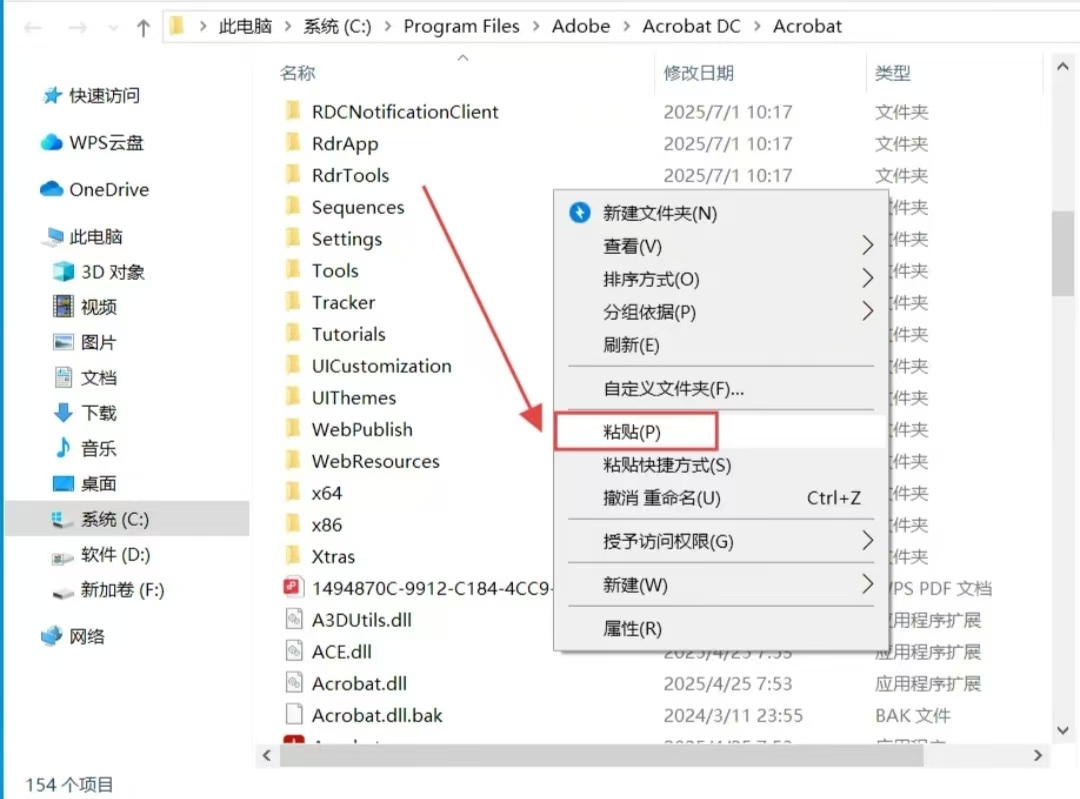Click vertical scrollbar up arrow
The height and width of the screenshot is (799, 1080).
pyautogui.click(x=1063, y=67)
